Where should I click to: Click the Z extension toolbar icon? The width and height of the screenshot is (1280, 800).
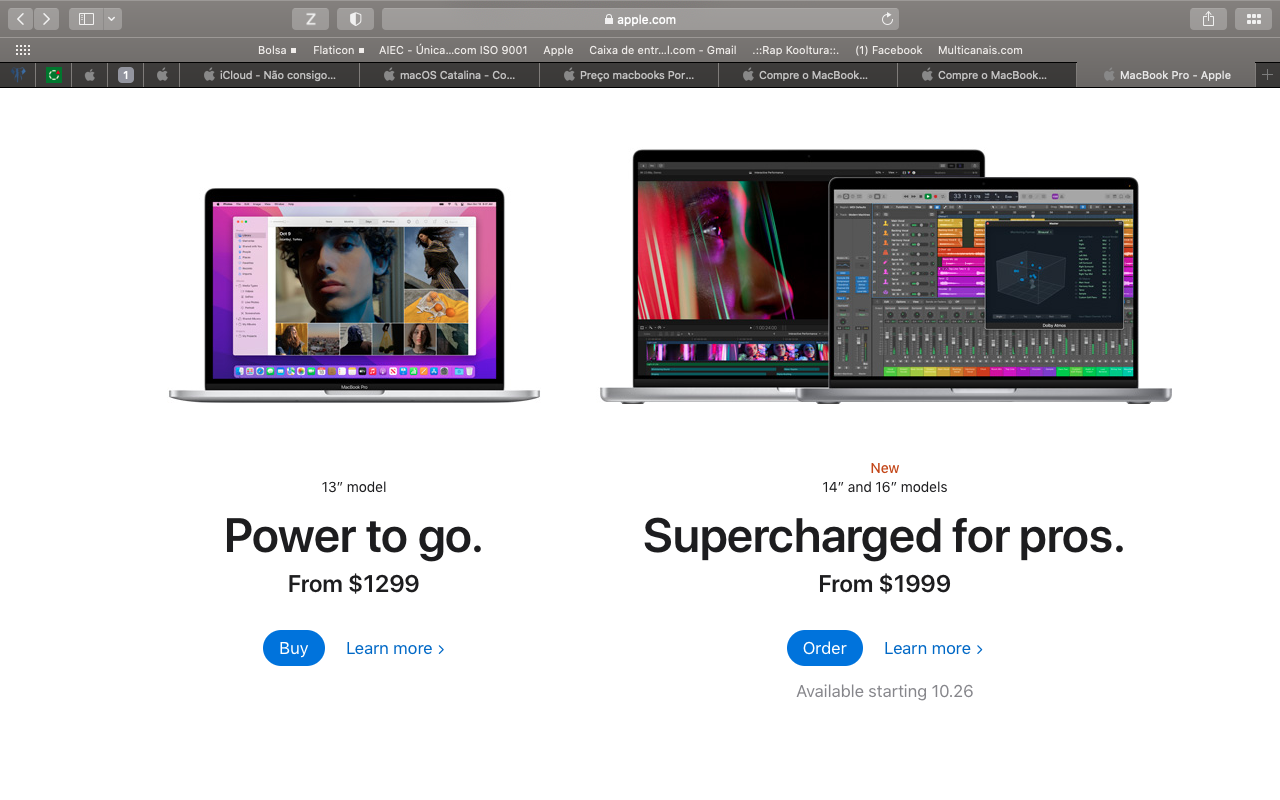point(311,19)
